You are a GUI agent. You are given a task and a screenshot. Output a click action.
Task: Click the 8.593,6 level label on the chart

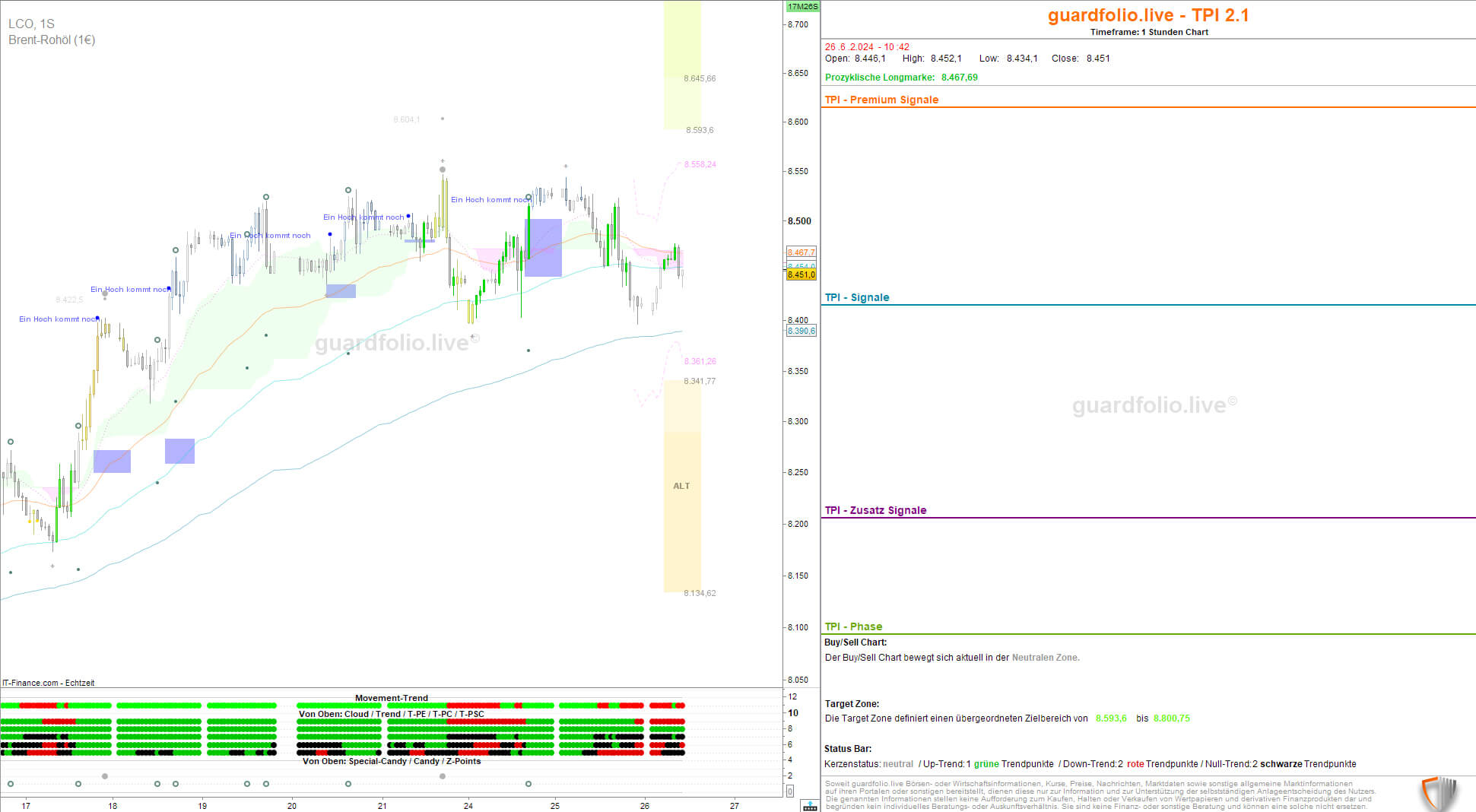point(700,130)
